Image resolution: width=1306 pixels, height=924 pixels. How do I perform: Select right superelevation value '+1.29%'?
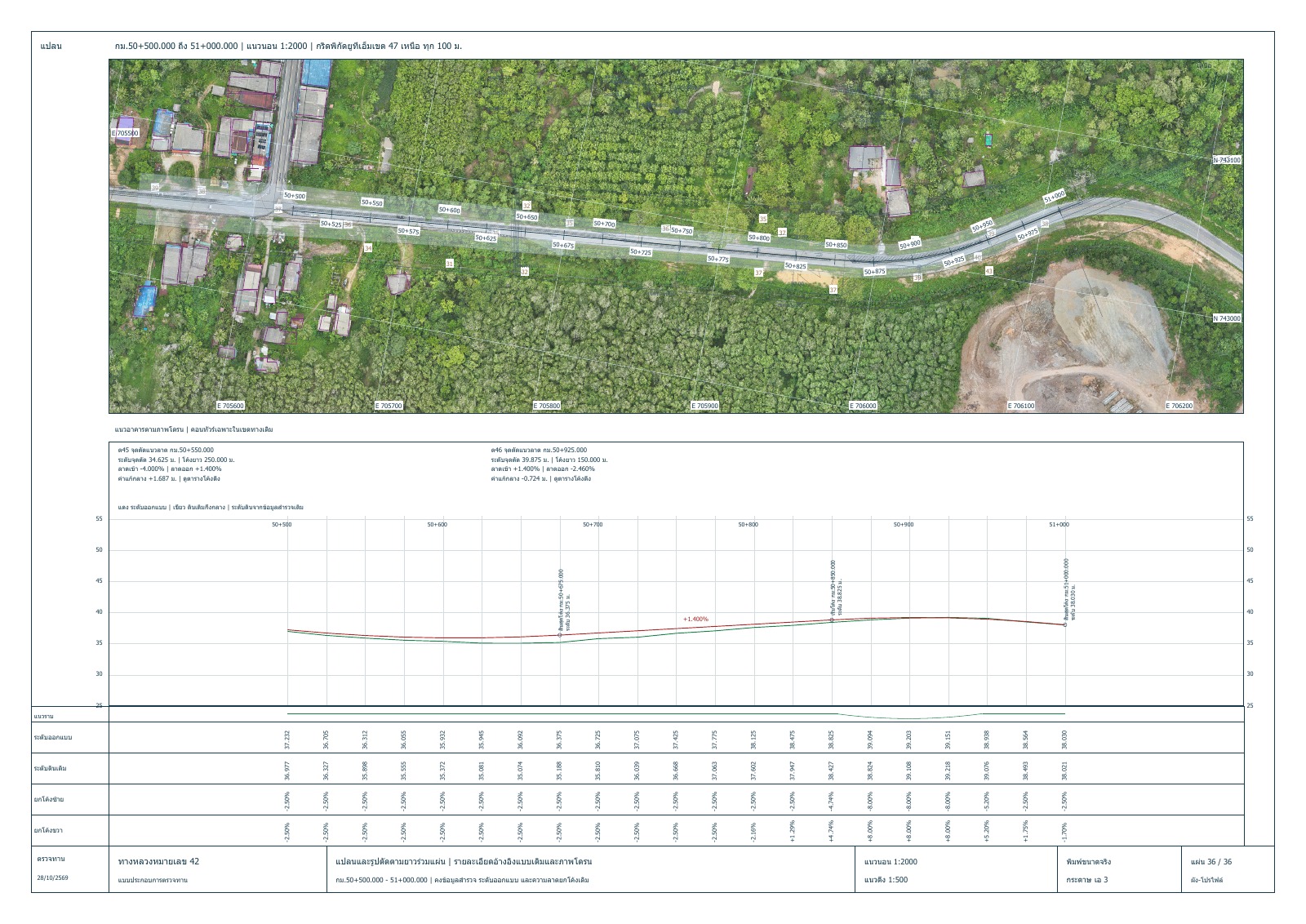[793, 833]
